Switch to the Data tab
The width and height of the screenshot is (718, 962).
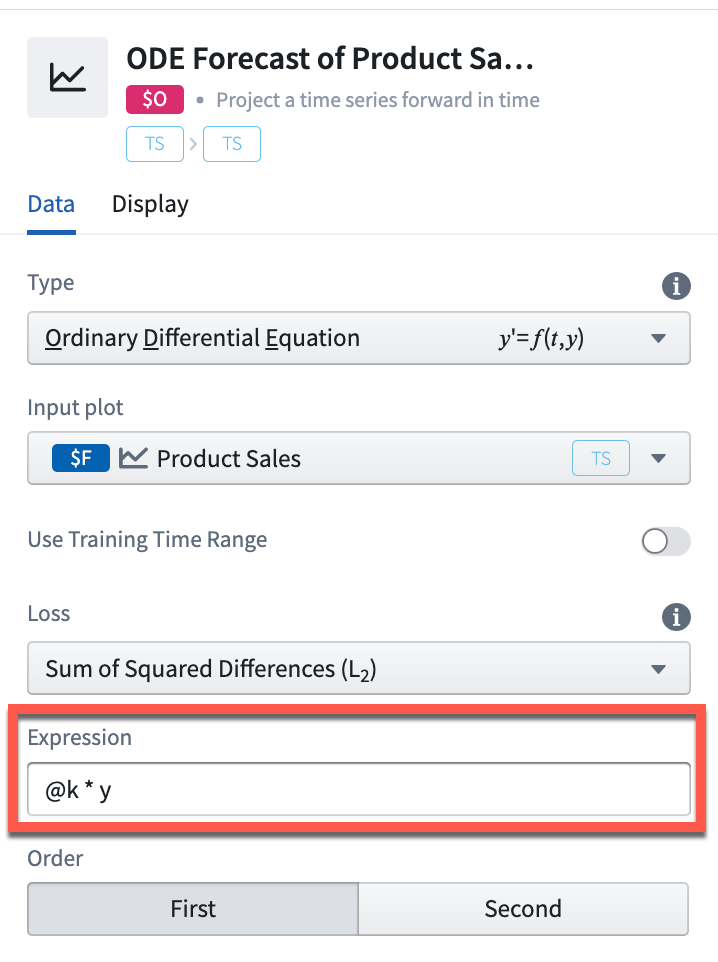click(52, 204)
